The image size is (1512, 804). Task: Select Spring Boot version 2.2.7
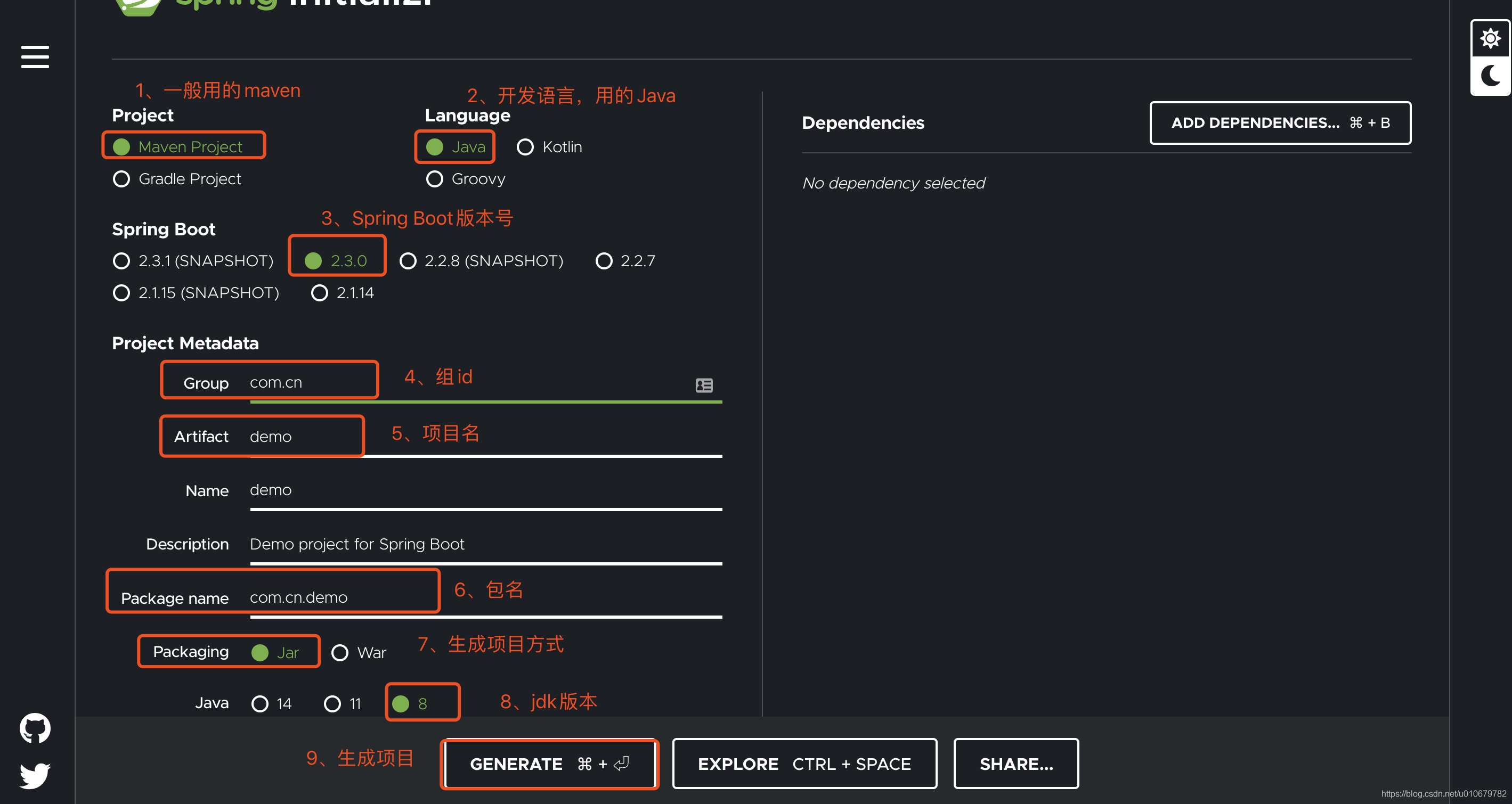coord(625,260)
